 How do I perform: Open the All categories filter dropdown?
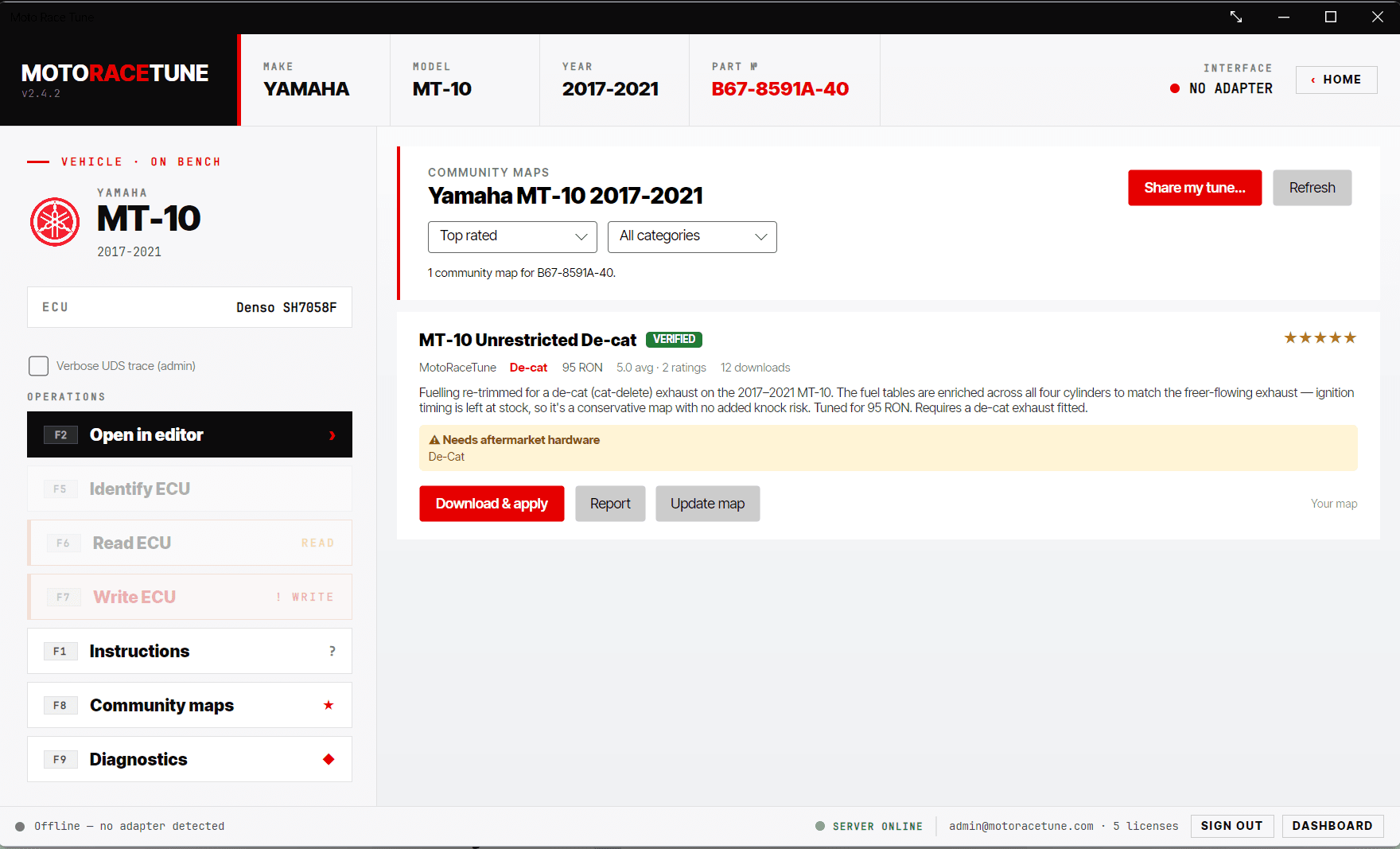point(692,236)
